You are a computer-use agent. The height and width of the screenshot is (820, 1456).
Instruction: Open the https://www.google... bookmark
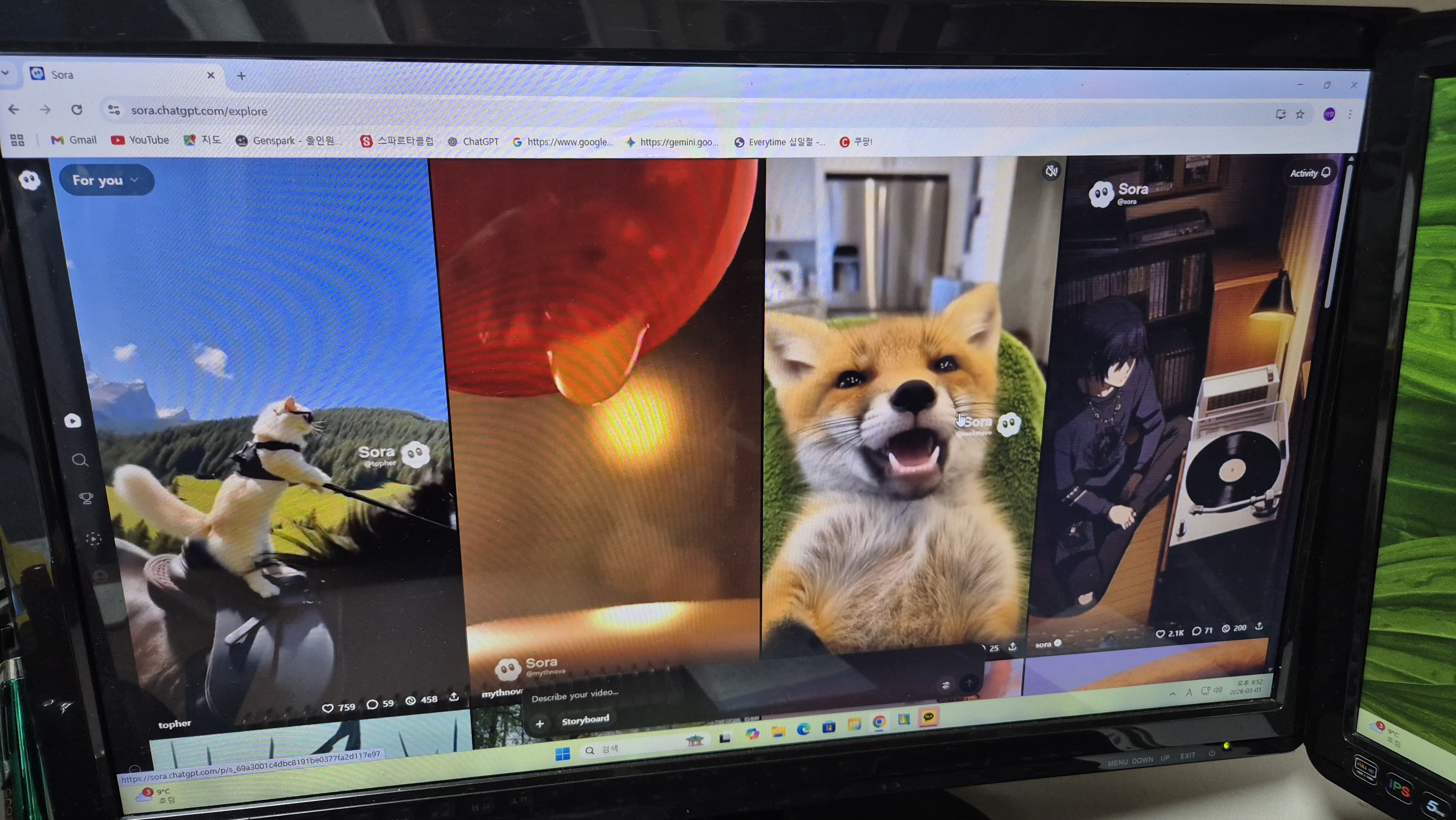pos(563,142)
